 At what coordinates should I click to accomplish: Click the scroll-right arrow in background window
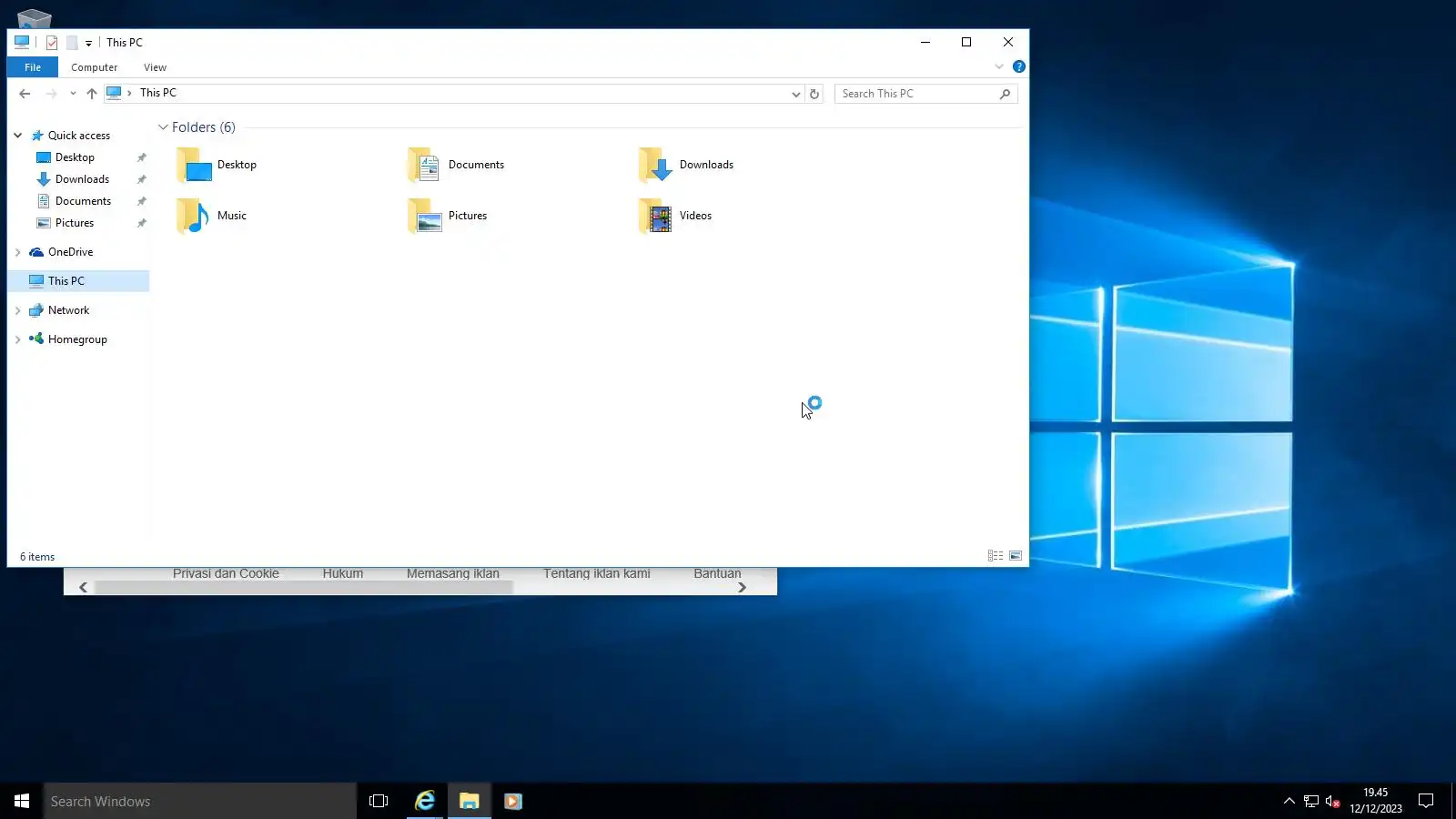tap(742, 588)
